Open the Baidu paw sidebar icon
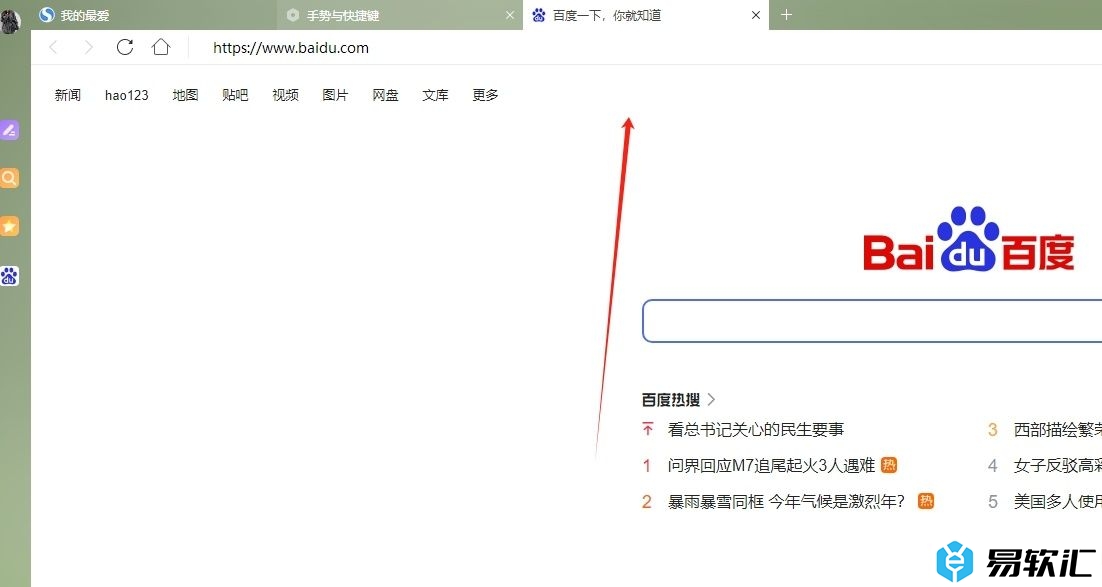 9,276
